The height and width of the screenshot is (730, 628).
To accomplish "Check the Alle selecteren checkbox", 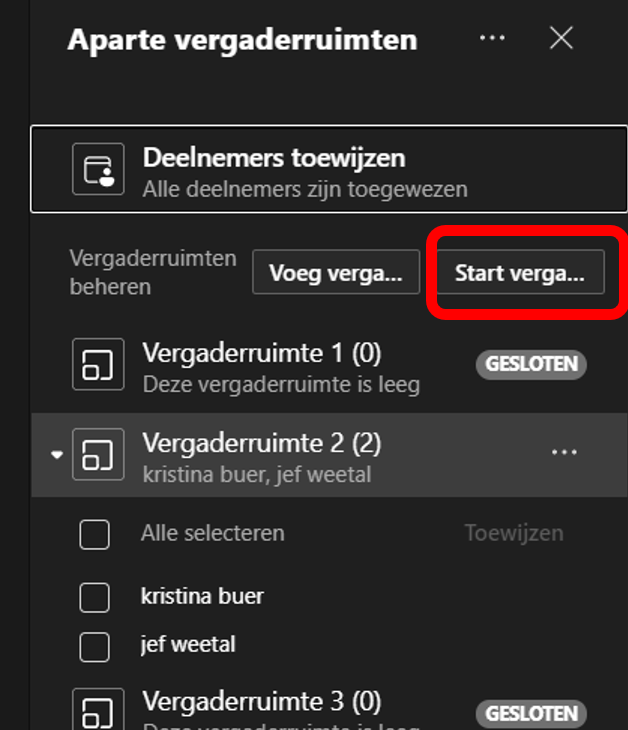I will [95, 534].
